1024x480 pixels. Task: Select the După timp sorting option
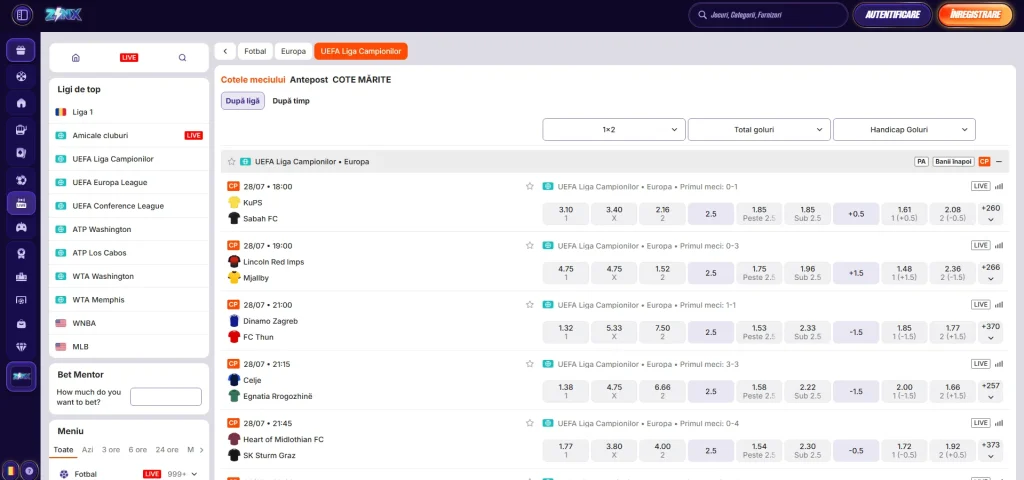click(x=291, y=101)
